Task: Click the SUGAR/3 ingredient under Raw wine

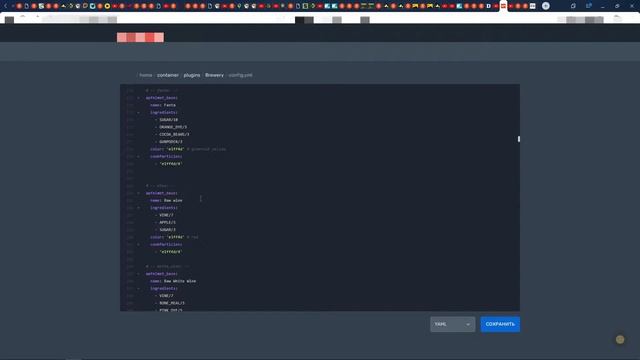Action: click(167, 230)
